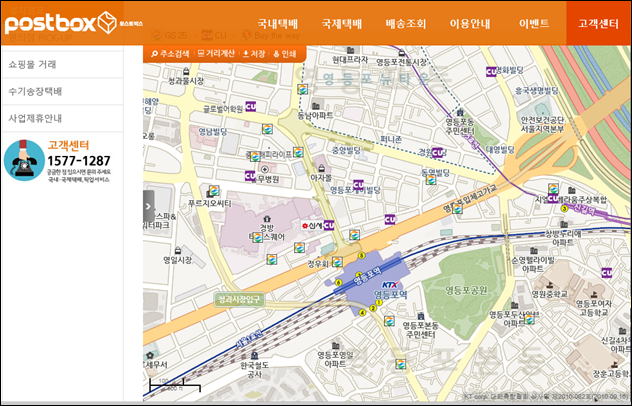Click the customer center telephone icon
Image resolution: width=632 pixels, height=406 pixels.
point(24,160)
